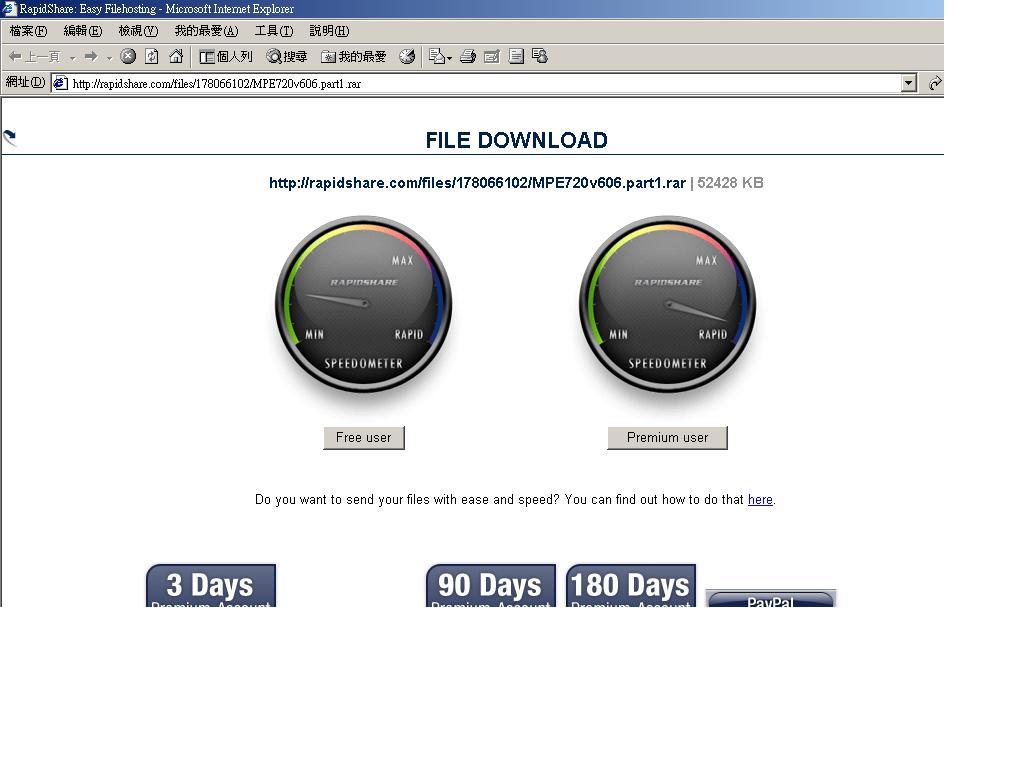Click the Forward arrow button
The image size is (1024, 768).
[x=90, y=57]
